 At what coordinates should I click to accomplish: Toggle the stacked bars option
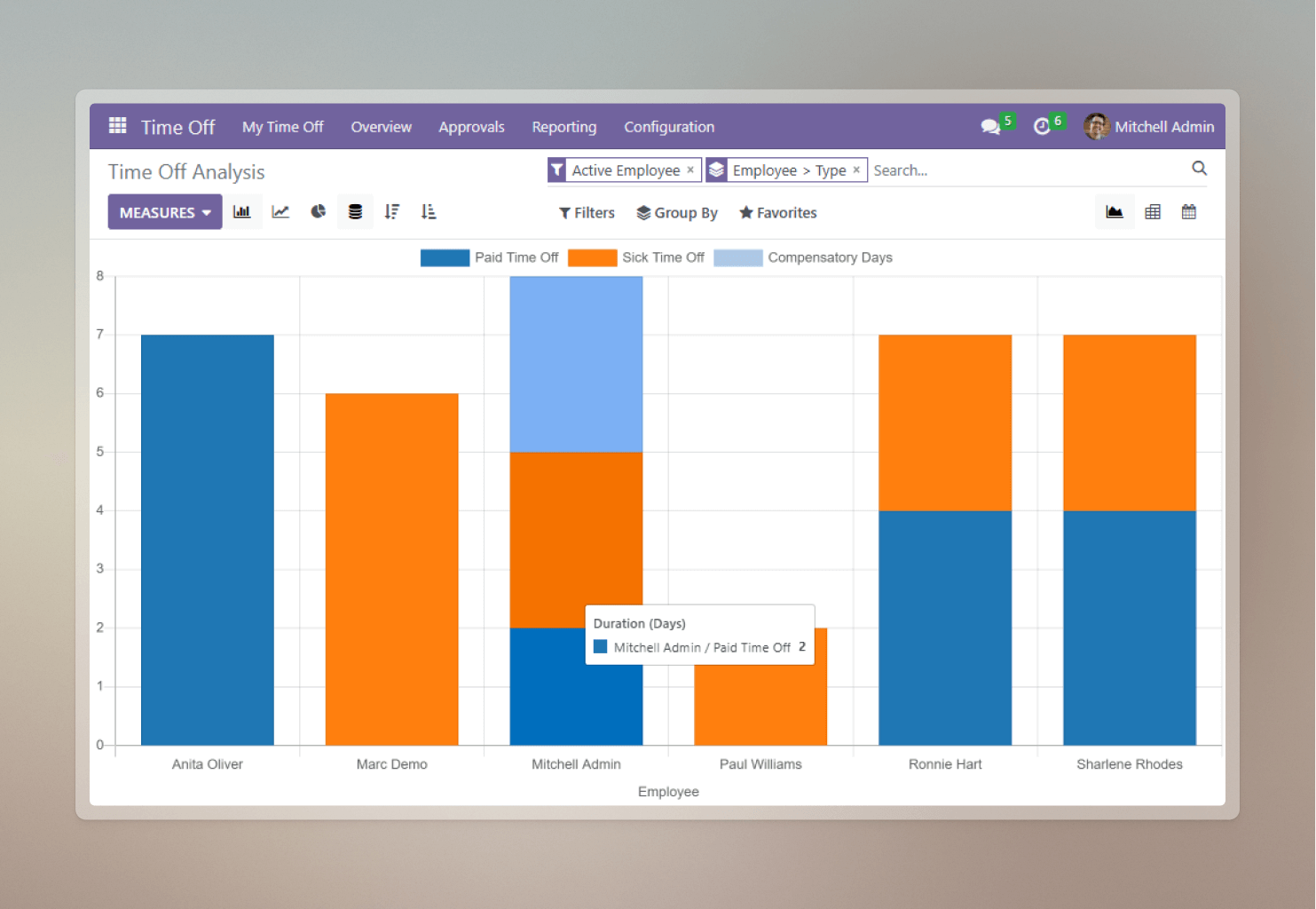(x=355, y=212)
